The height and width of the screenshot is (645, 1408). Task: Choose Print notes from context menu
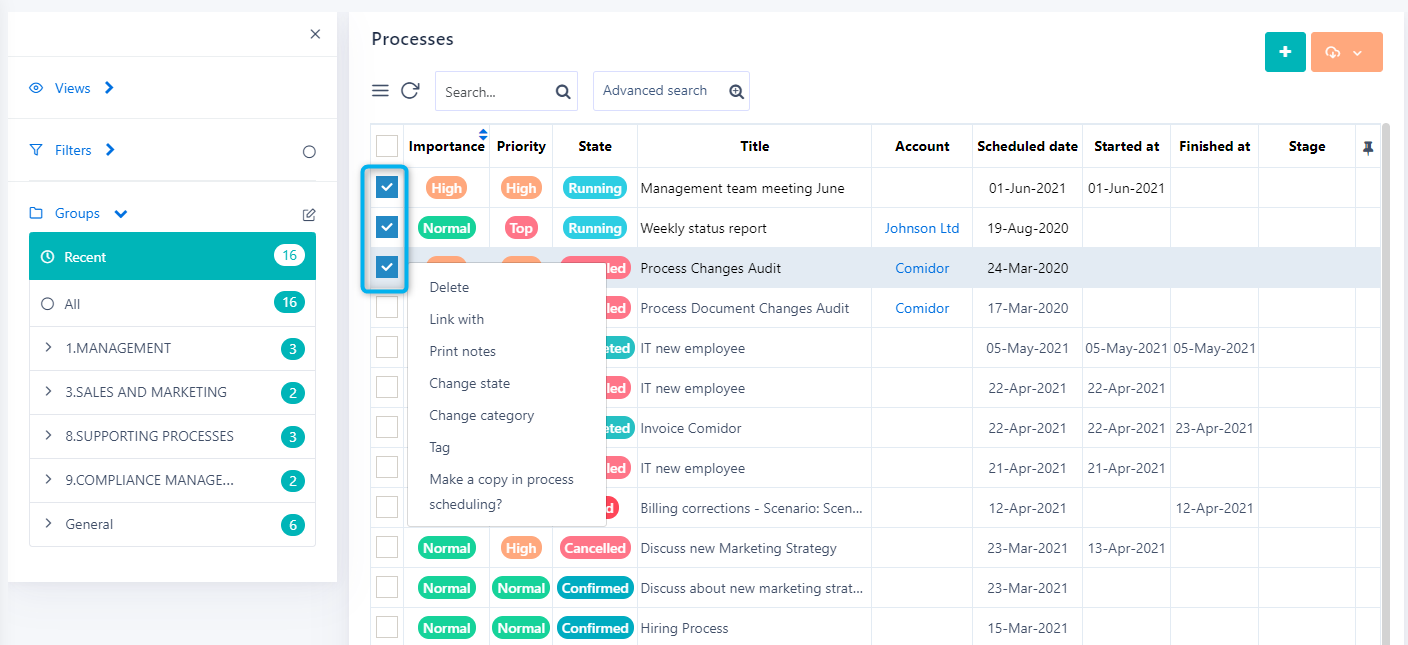463,351
